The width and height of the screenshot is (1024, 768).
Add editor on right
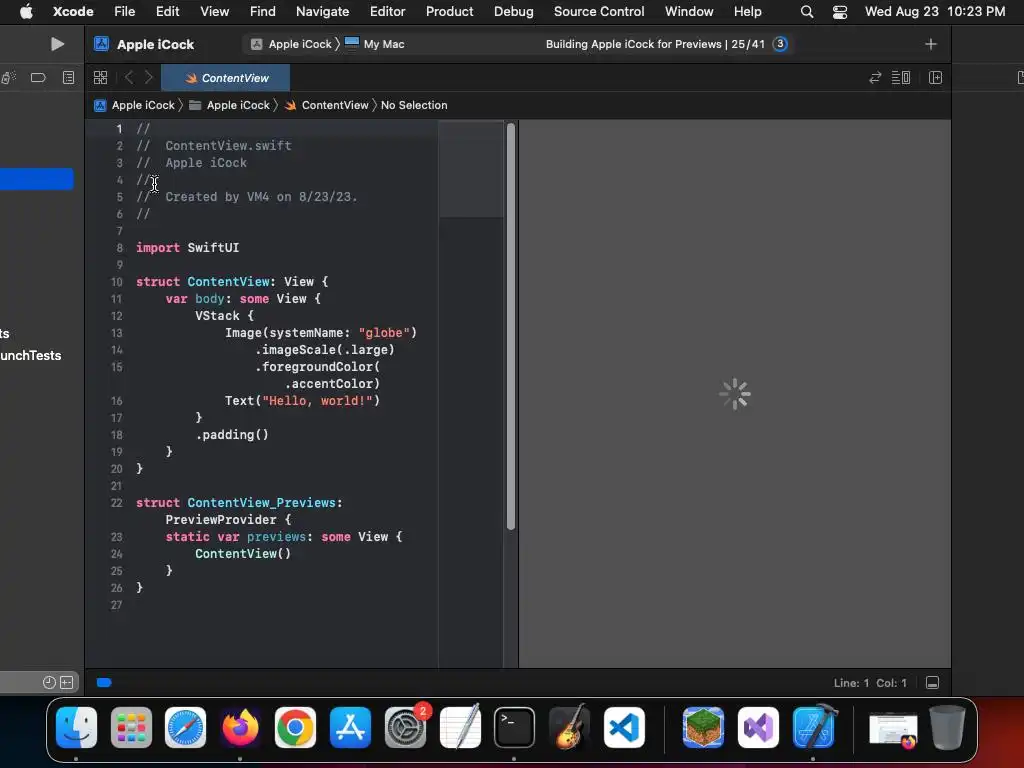click(935, 78)
